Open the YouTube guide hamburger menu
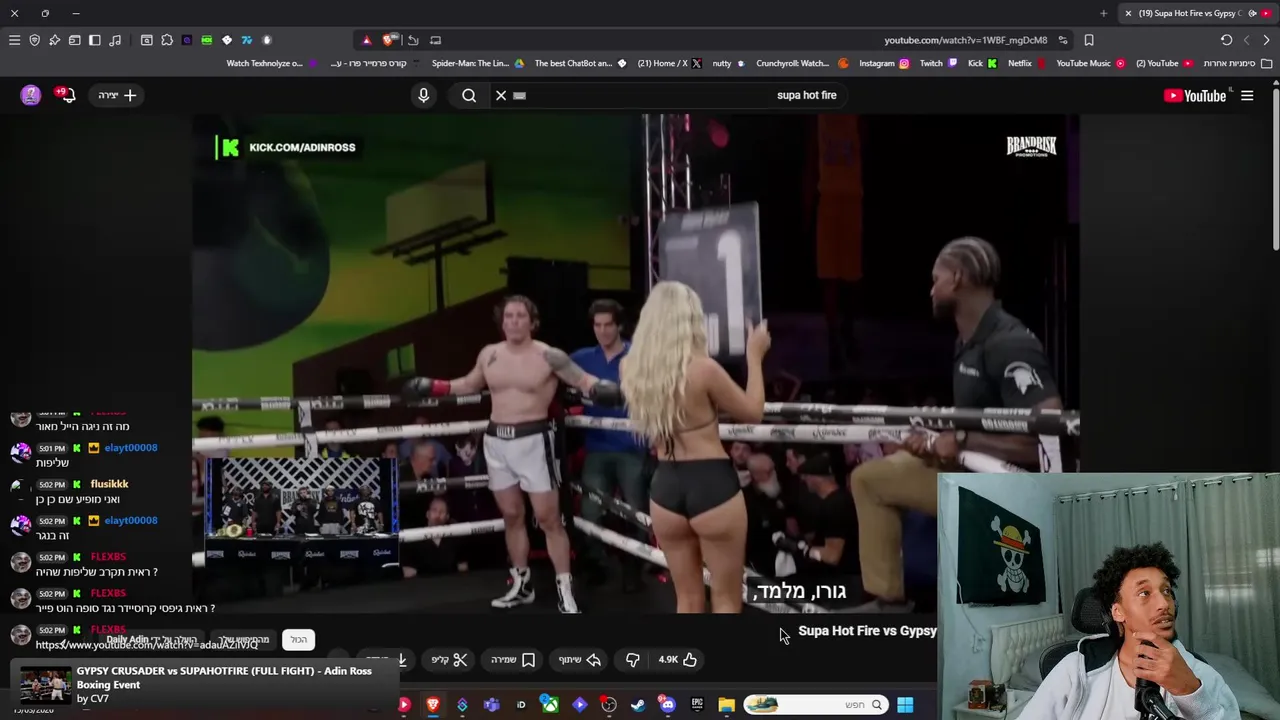This screenshot has height=720, width=1280. tap(1247, 95)
